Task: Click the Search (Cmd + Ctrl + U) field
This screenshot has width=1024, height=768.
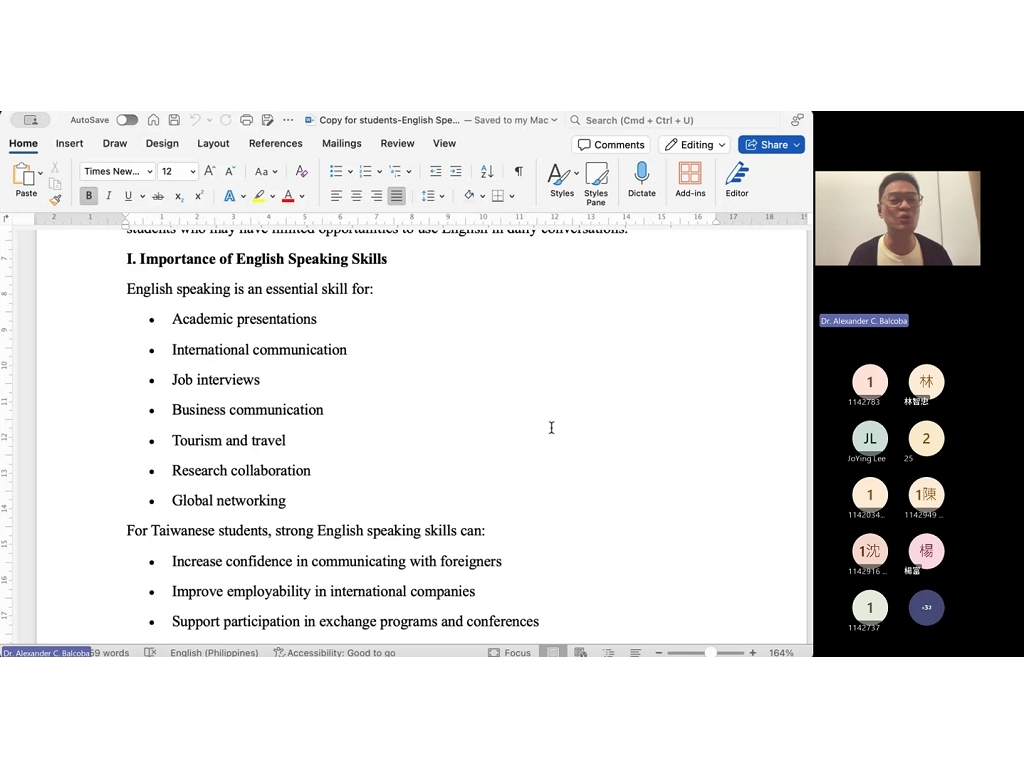Action: click(x=673, y=120)
